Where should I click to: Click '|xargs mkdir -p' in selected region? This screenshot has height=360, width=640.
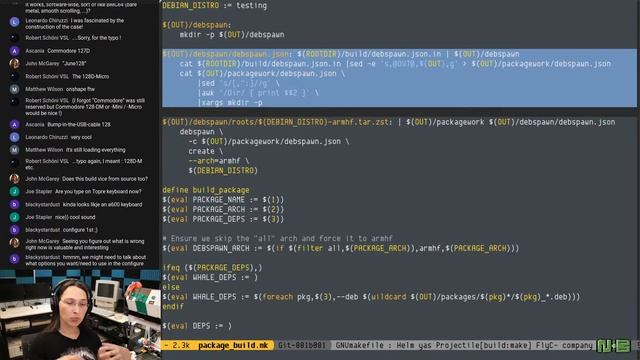230,102
